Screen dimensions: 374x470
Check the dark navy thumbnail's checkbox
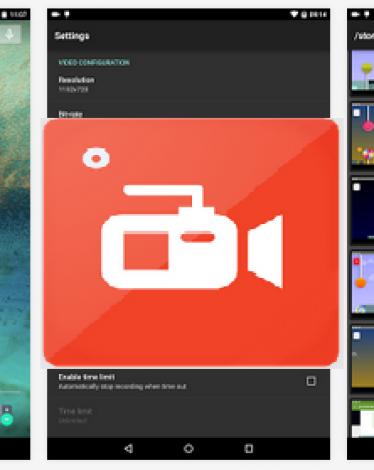point(357,187)
